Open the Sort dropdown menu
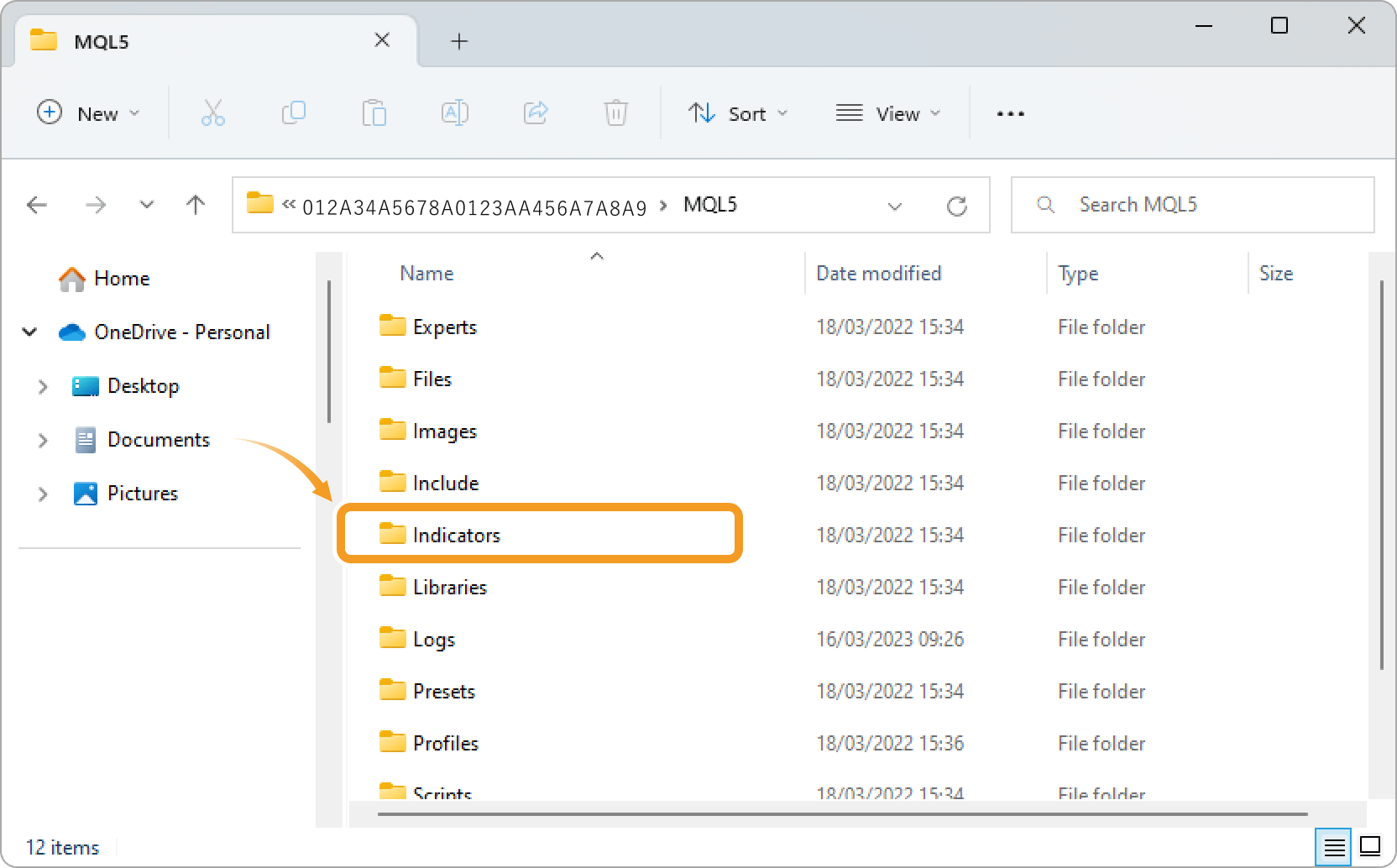The width and height of the screenshot is (1397, 868). [738, 113]
